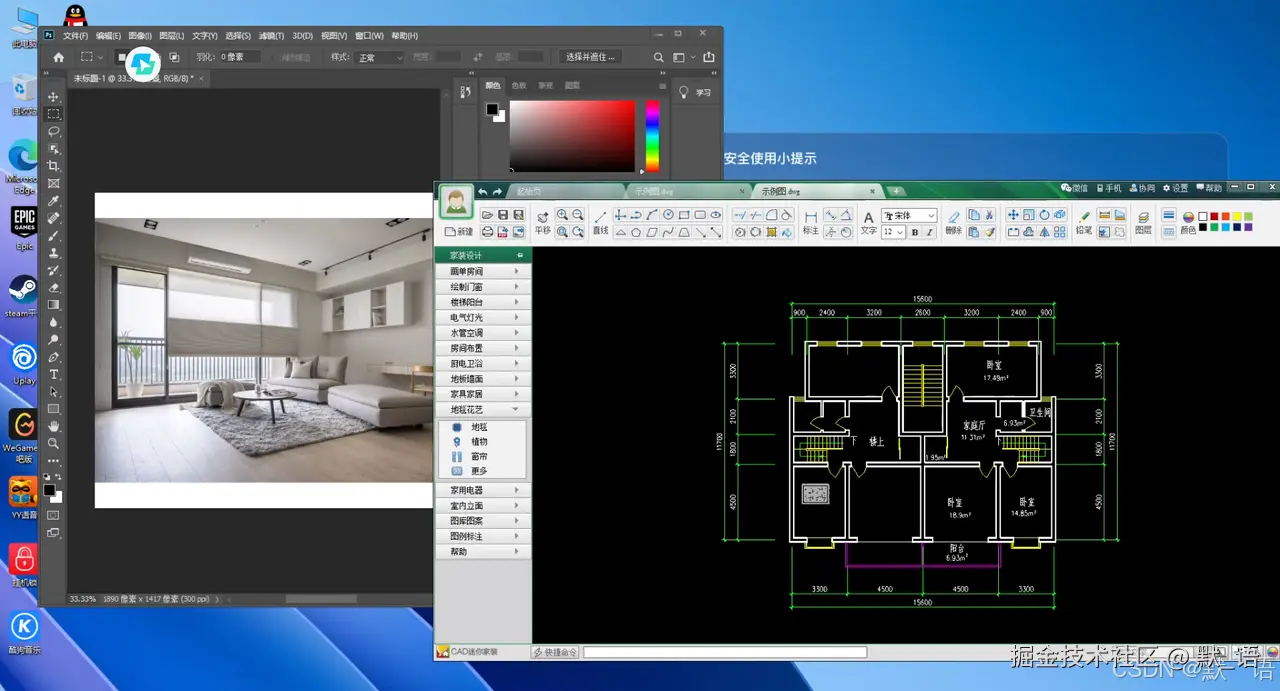The image size is (1280, 691).
Task: Open Photoshop 图像(I) menu
Action: (140, 35)
